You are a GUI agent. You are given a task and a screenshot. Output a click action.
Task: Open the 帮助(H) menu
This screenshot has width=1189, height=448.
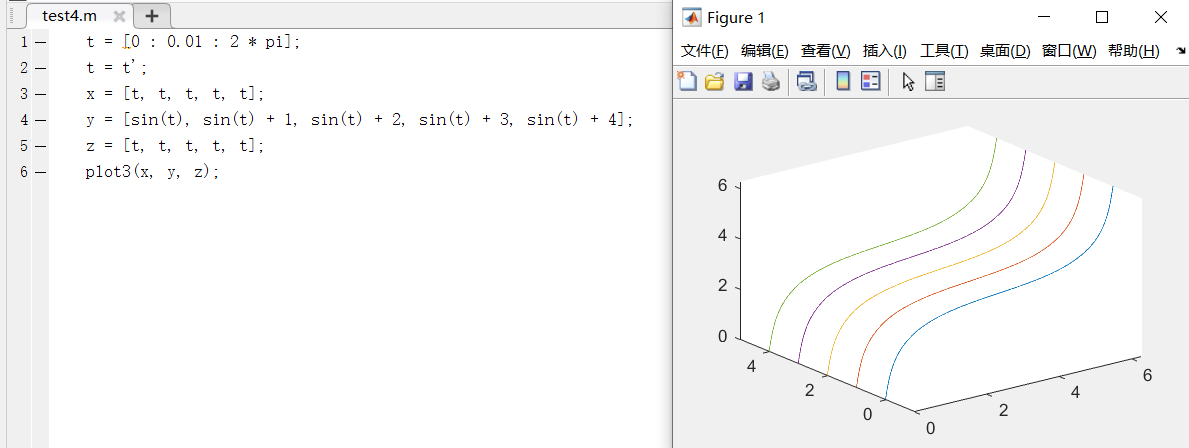1134,51
